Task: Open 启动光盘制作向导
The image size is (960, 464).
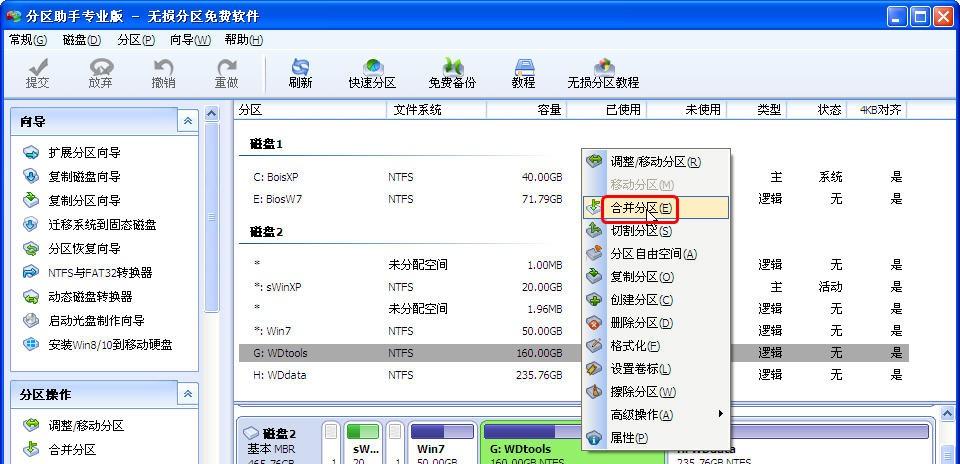Action: pyautogui.click(x=84, y=320)
